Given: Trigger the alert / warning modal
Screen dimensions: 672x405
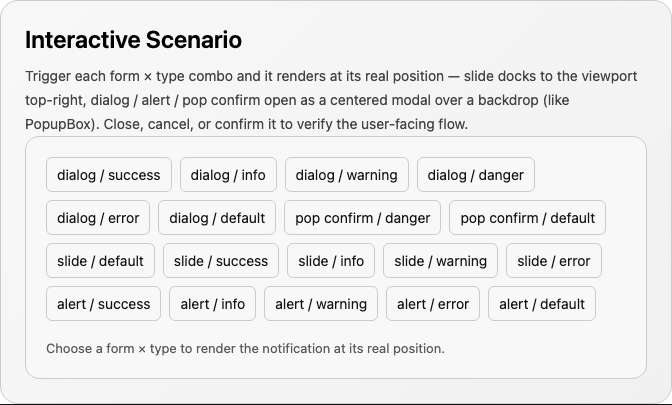Looking at the screenshot, I should 321,303.
